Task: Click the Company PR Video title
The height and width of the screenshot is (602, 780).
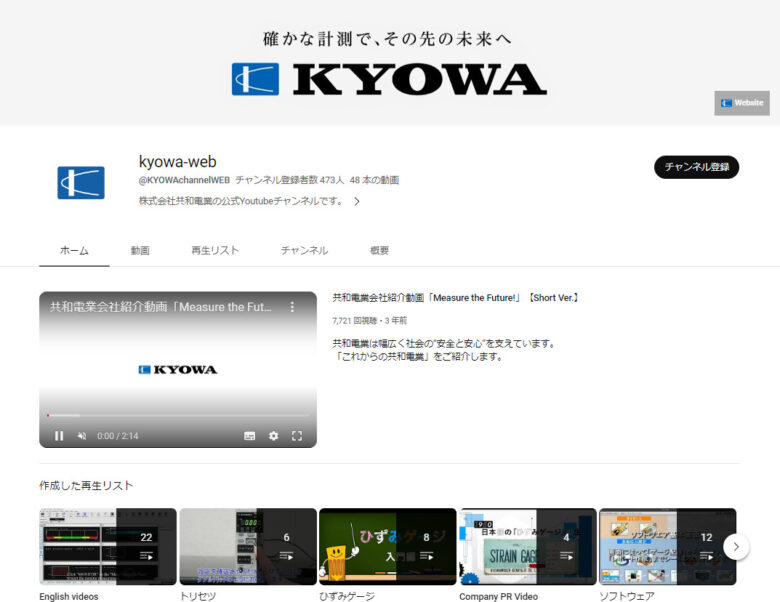Action: click(498, 596)
